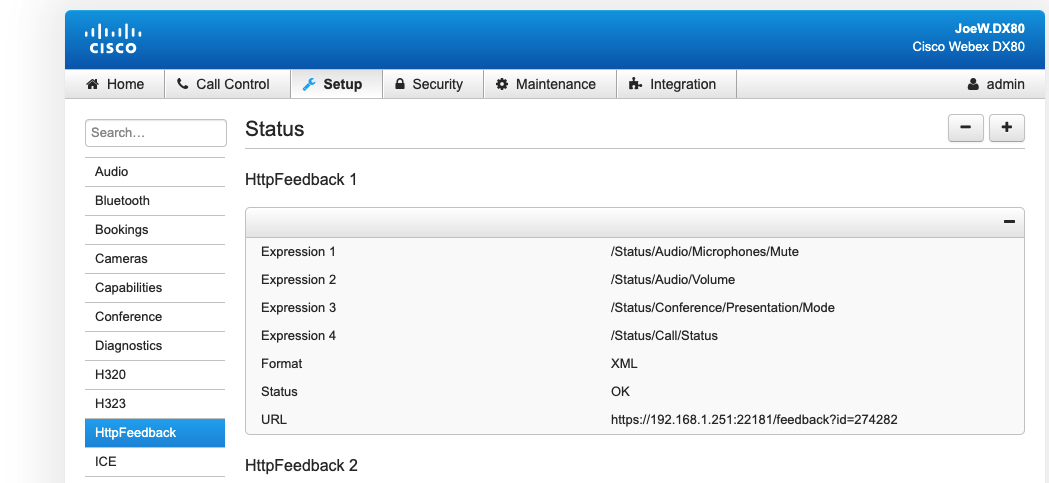
Task: Click the Setup wrench icon
Action: [x=308, y=84]
